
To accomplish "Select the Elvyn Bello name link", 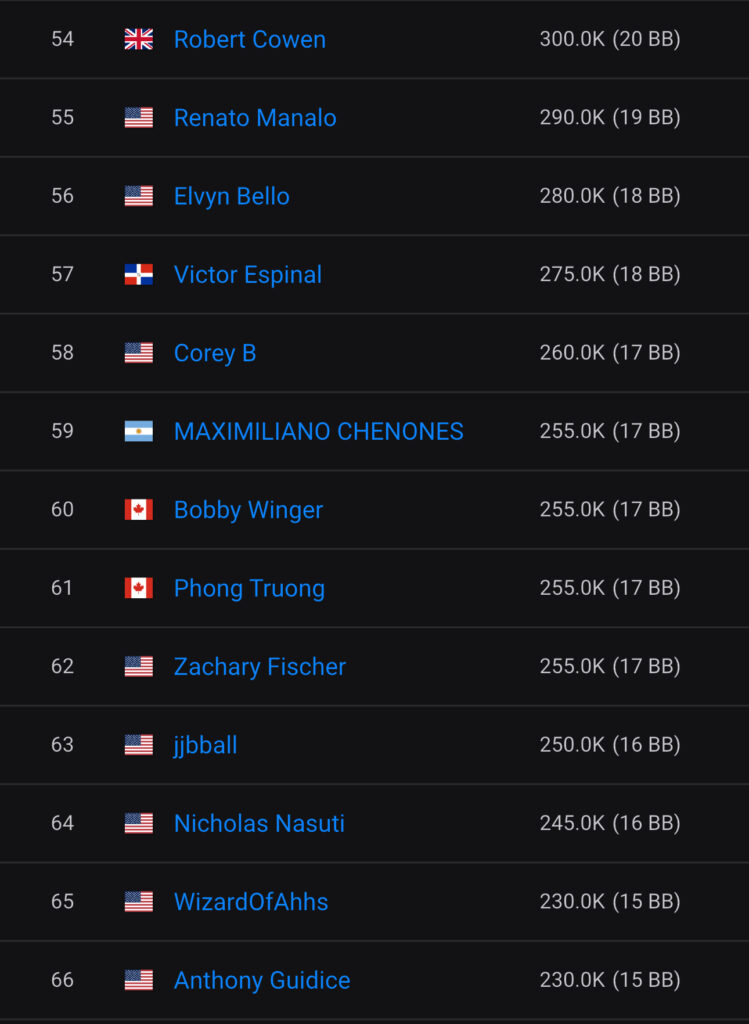I will [231, 196].
